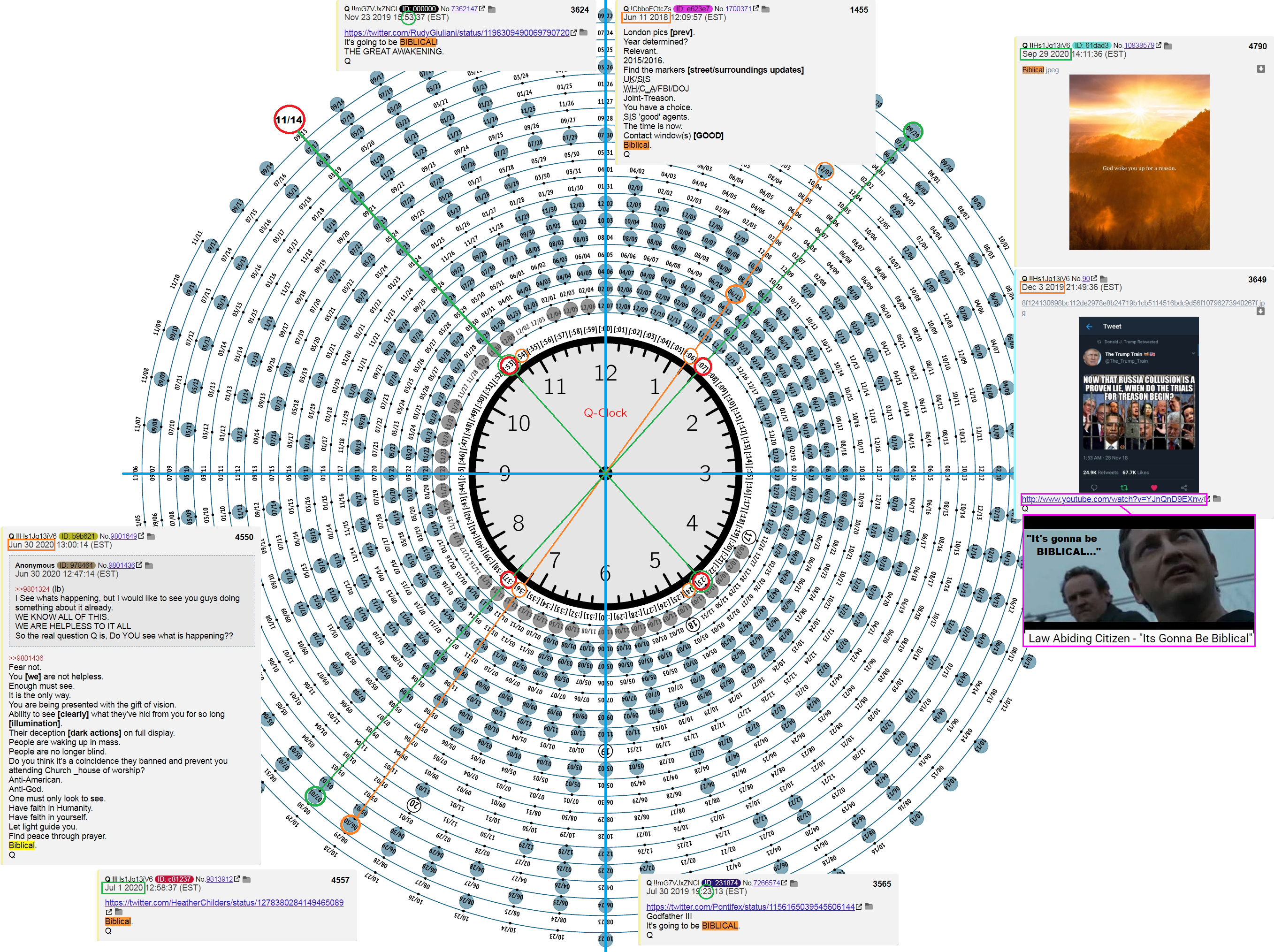Click pink ID: e623e7 badge
The height and width of the screenshot is (952, 1274).
pyautogui.click(x=693, y=8)
